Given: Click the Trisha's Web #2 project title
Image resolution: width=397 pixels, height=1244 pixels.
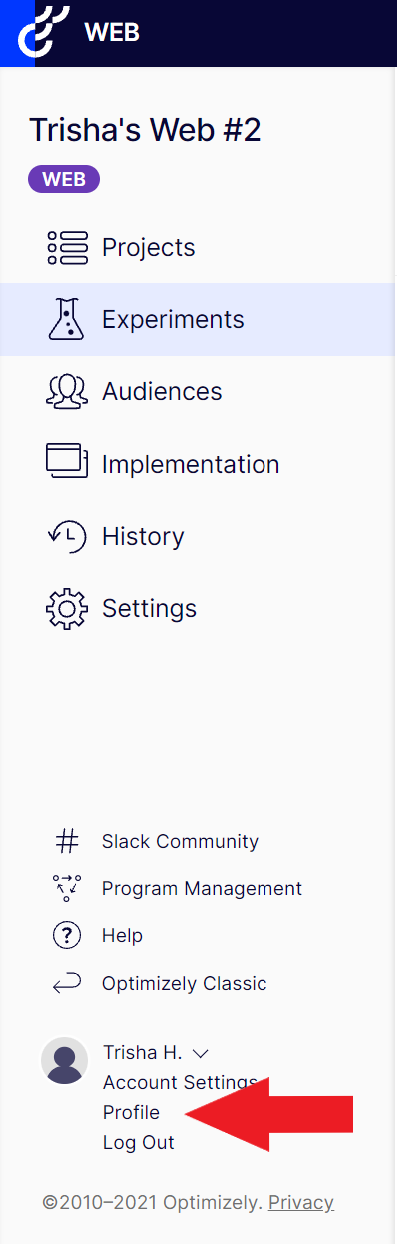Looking at the screenshot, I should pyautogui.click(x=146, y=130).
